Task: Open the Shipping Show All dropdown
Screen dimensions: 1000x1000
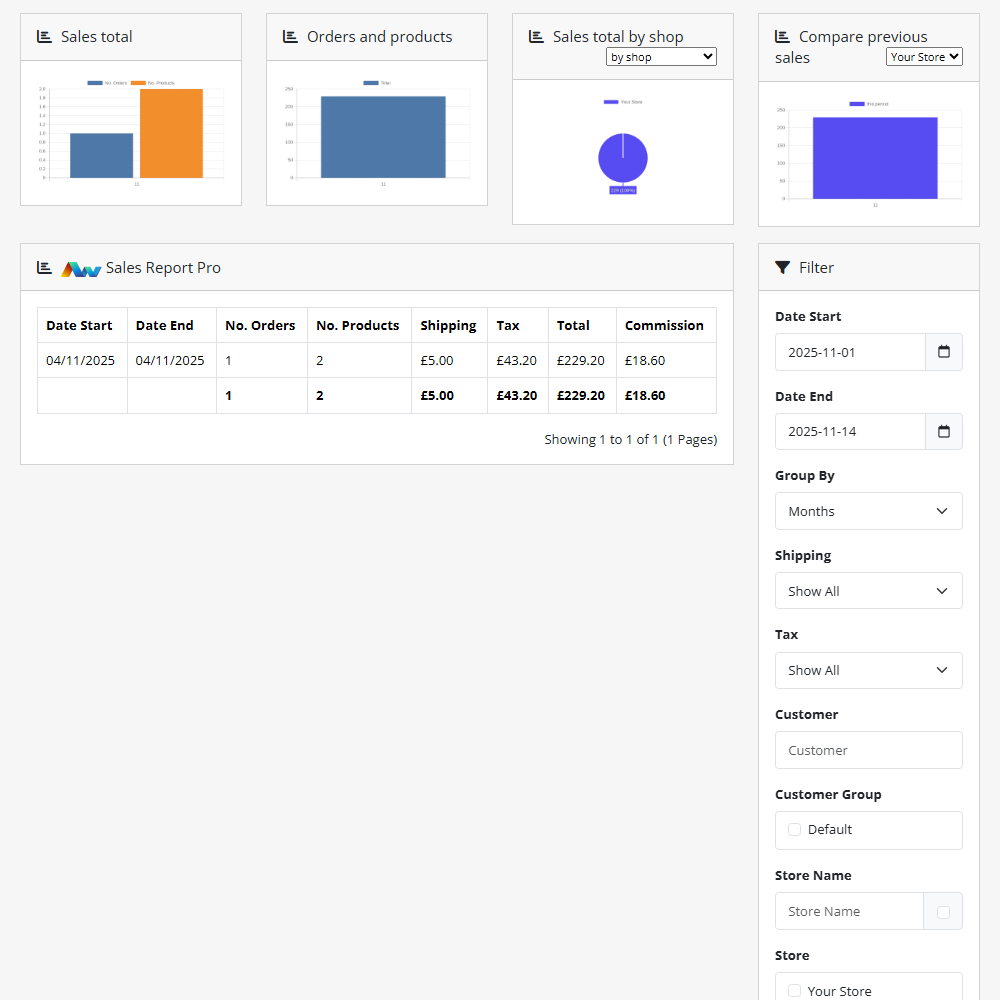Action: tap(868, 590)
